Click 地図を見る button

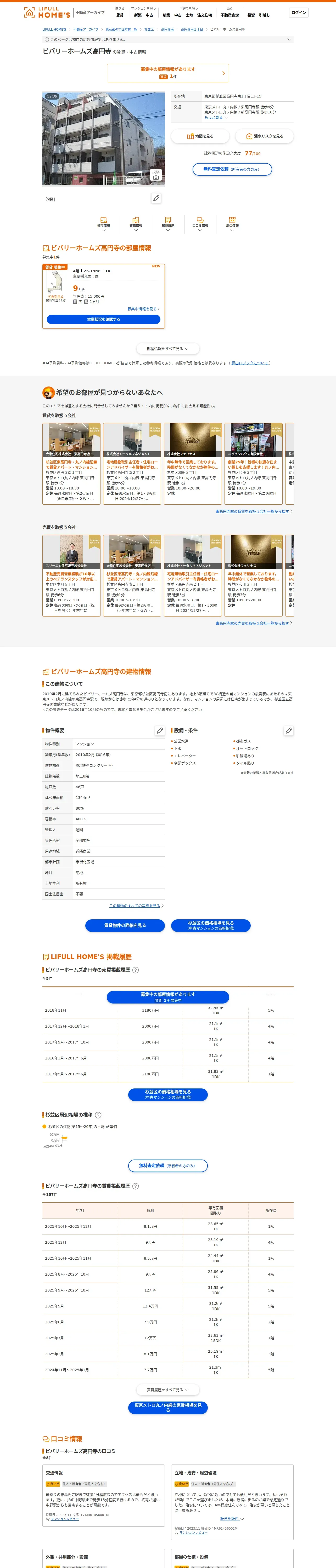[200, 136]
